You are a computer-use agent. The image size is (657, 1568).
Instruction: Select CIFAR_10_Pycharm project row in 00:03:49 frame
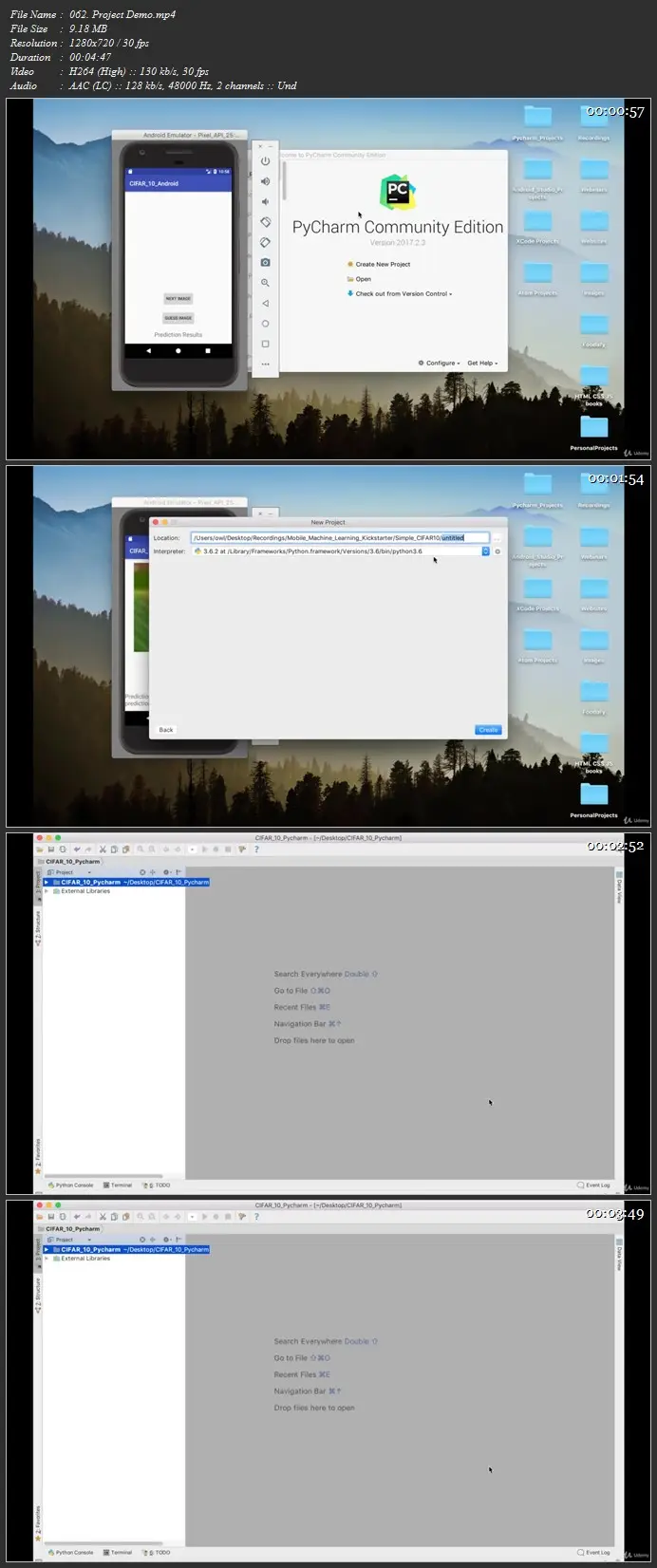pyautogui.click(x=126, y=1249)
